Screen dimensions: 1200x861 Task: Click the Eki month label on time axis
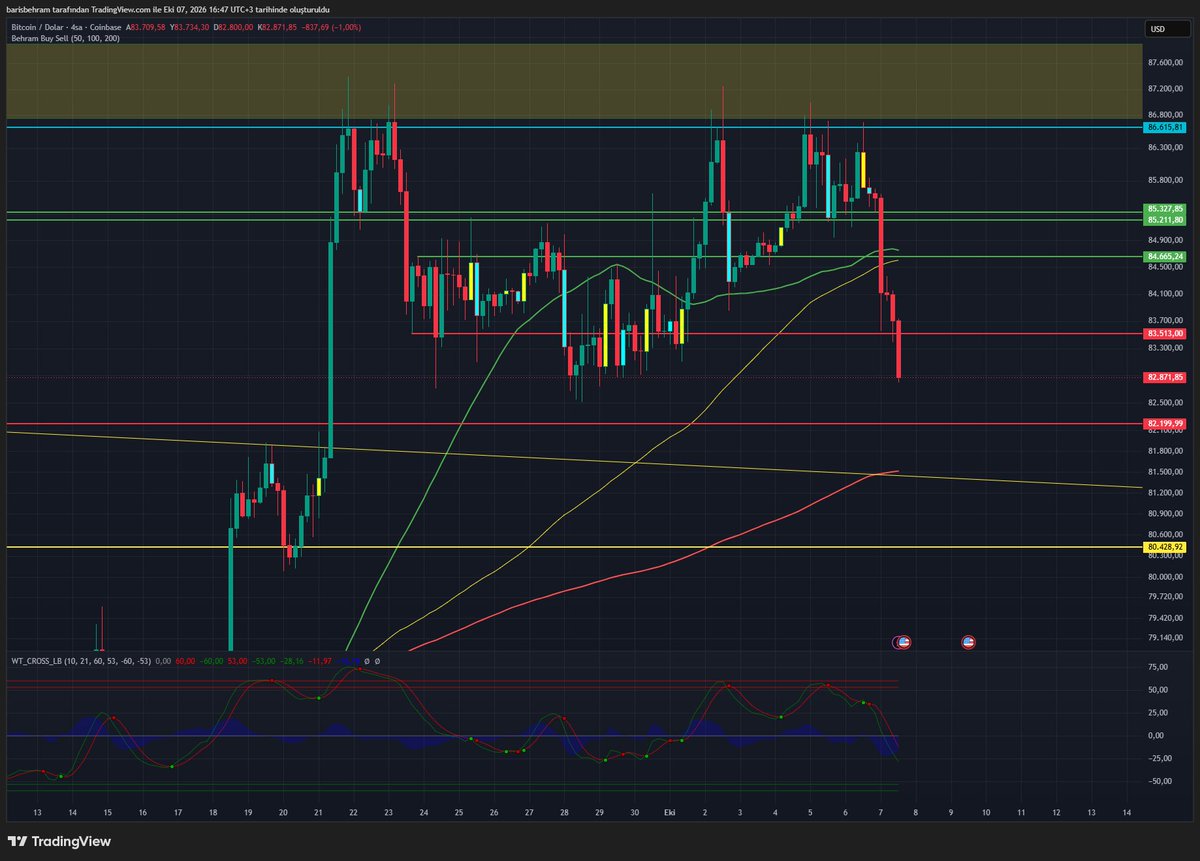(x=670, y=813)
